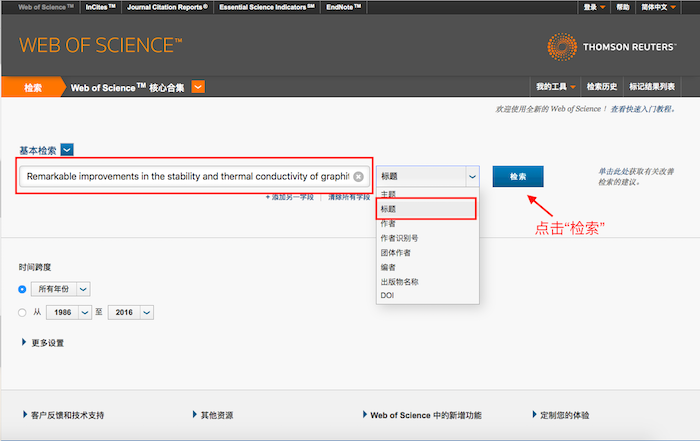Switch to the InCites top tab

(x=100, y=7)
